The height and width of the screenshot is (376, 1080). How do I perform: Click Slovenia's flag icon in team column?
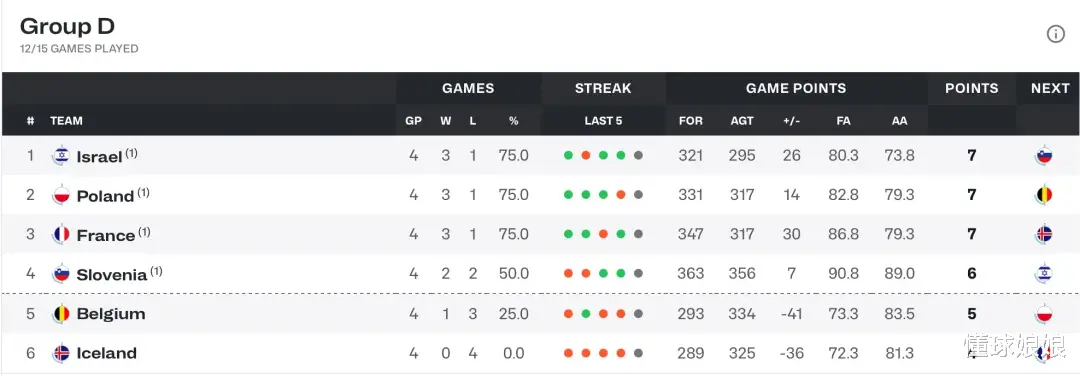[61, 274]
